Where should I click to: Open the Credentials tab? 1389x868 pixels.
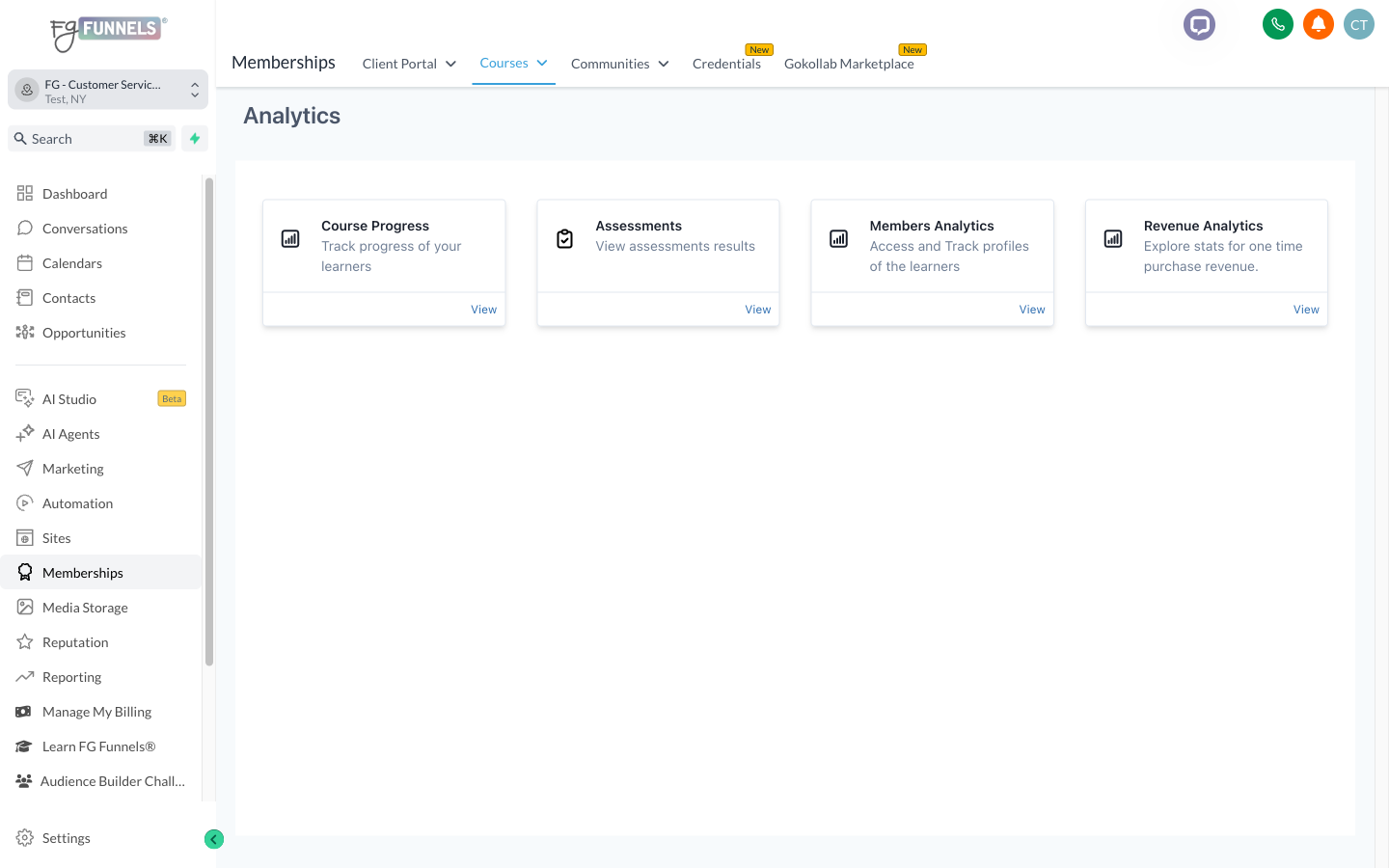click(726, 64)
